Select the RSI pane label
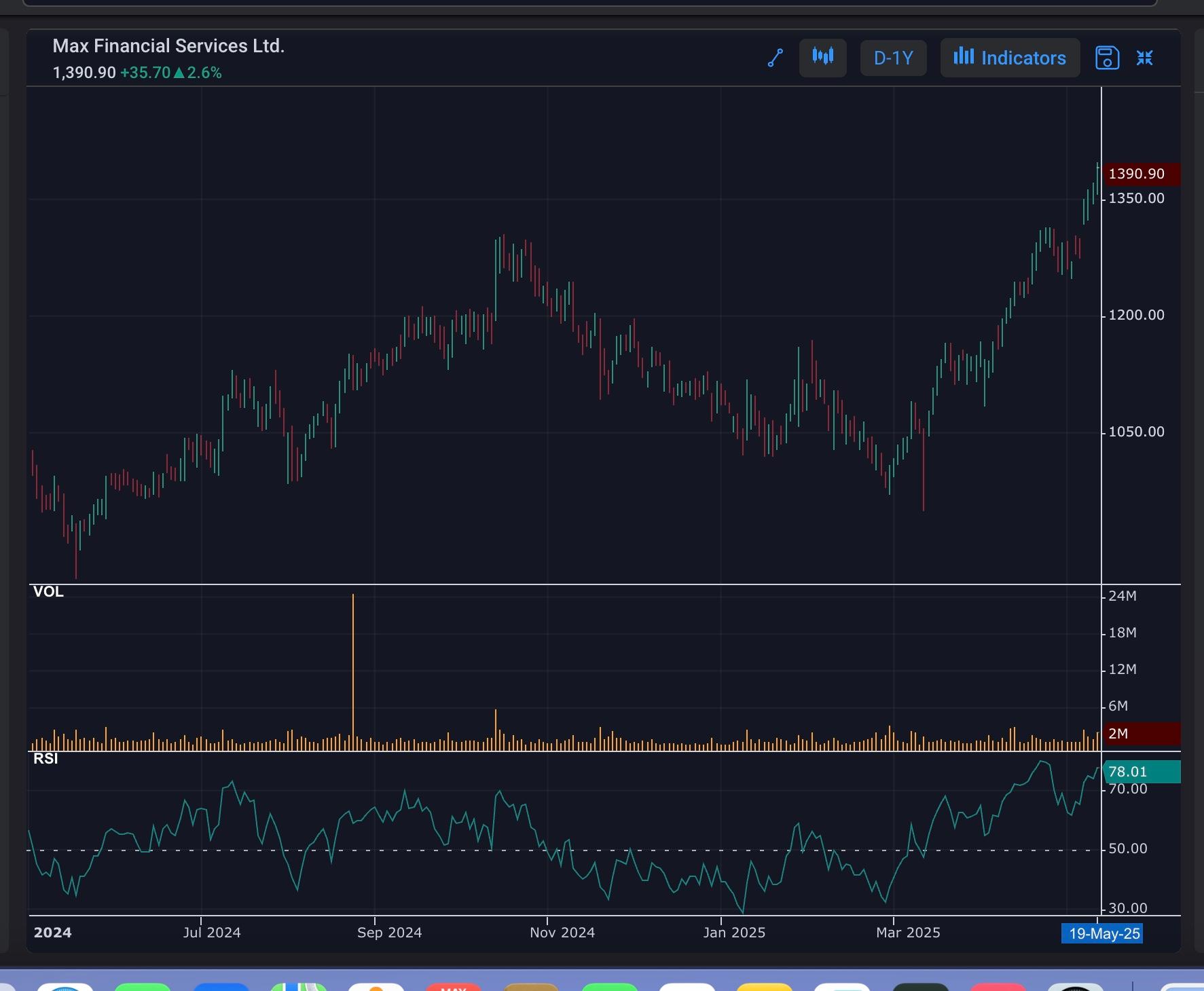The width and height of the screenshot is (1204, 991). point(45,759)
